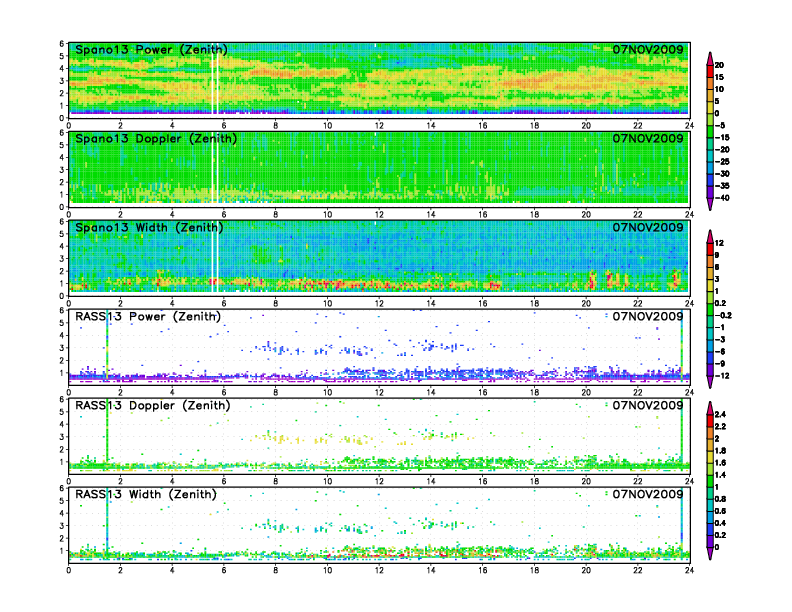Select the 07NOV2009 date in Spano13 Power panel

click(648, 49)
